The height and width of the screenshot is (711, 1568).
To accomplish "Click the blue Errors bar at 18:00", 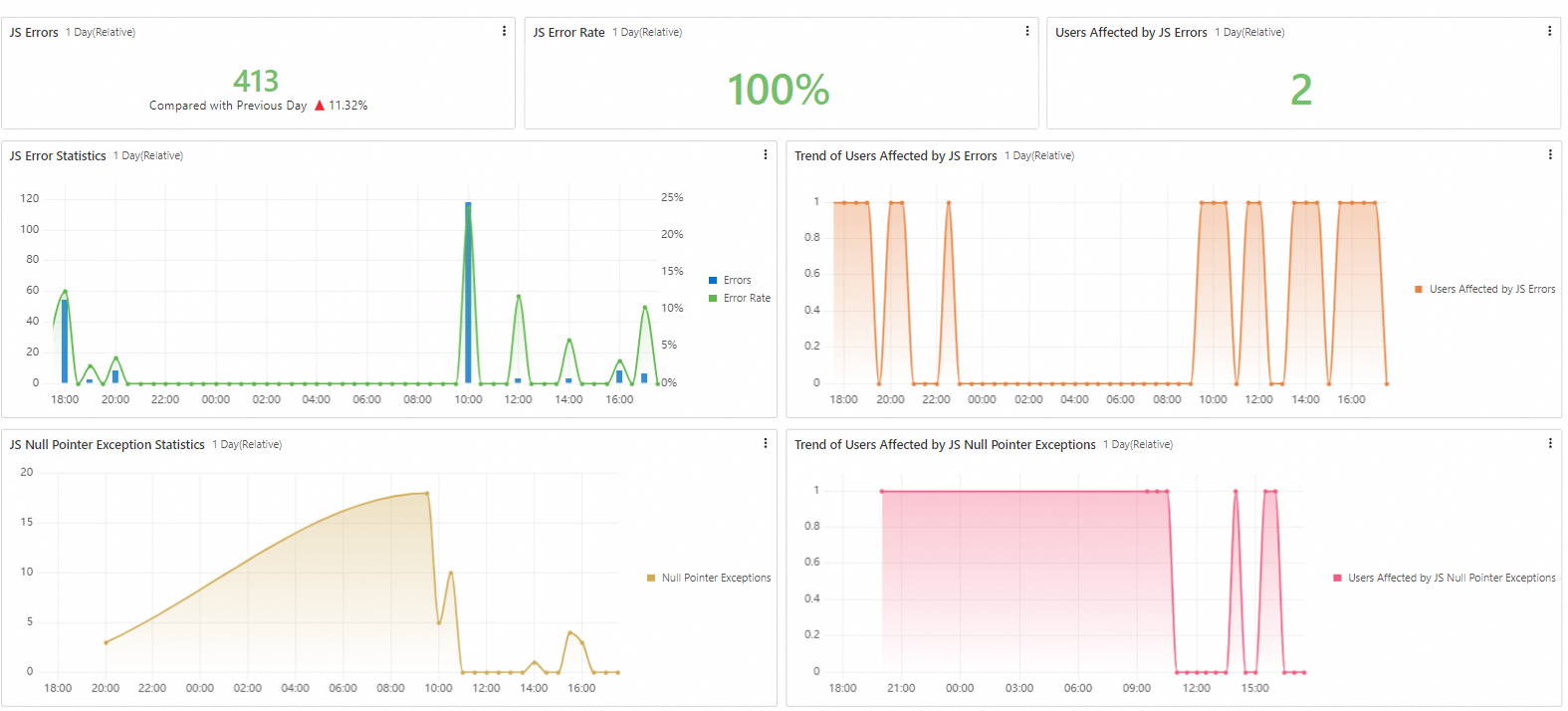I will point(65,342).
